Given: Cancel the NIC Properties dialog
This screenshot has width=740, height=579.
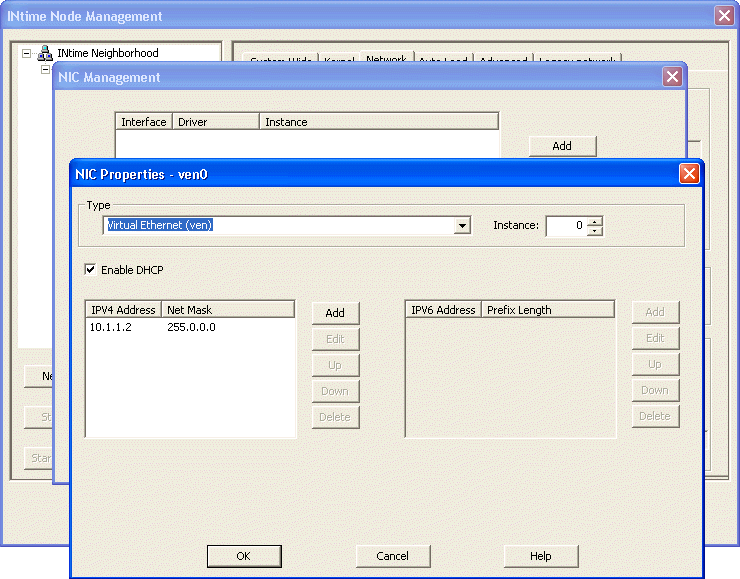Looking at the screenshot, I should pyautogui.click(x=393, y=556).
